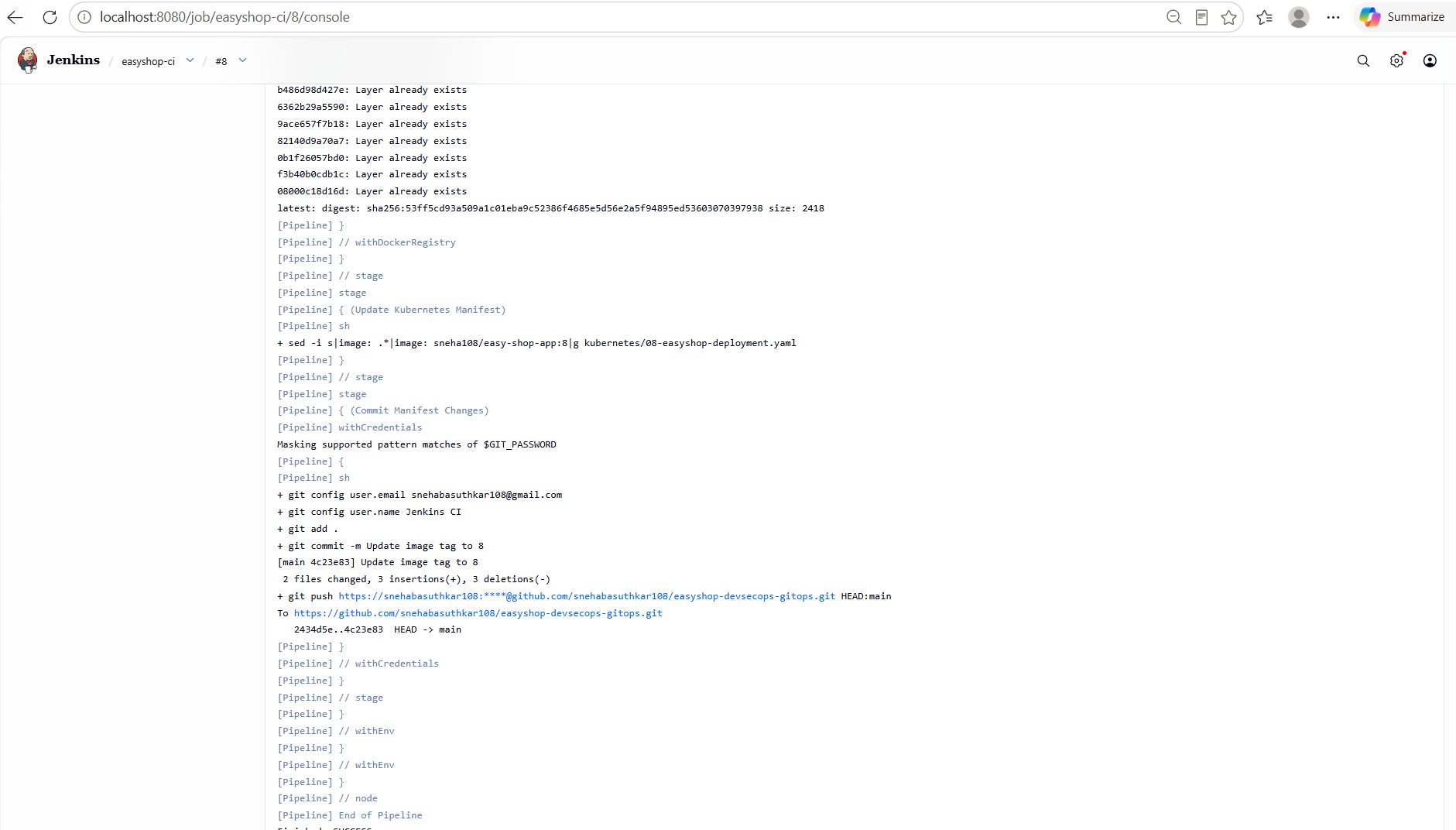Viewport: 1456px width, 830px height.
Task: Open the zoom magnifier in address bar
Action: pyautogui.click(x=1173, y=17)
